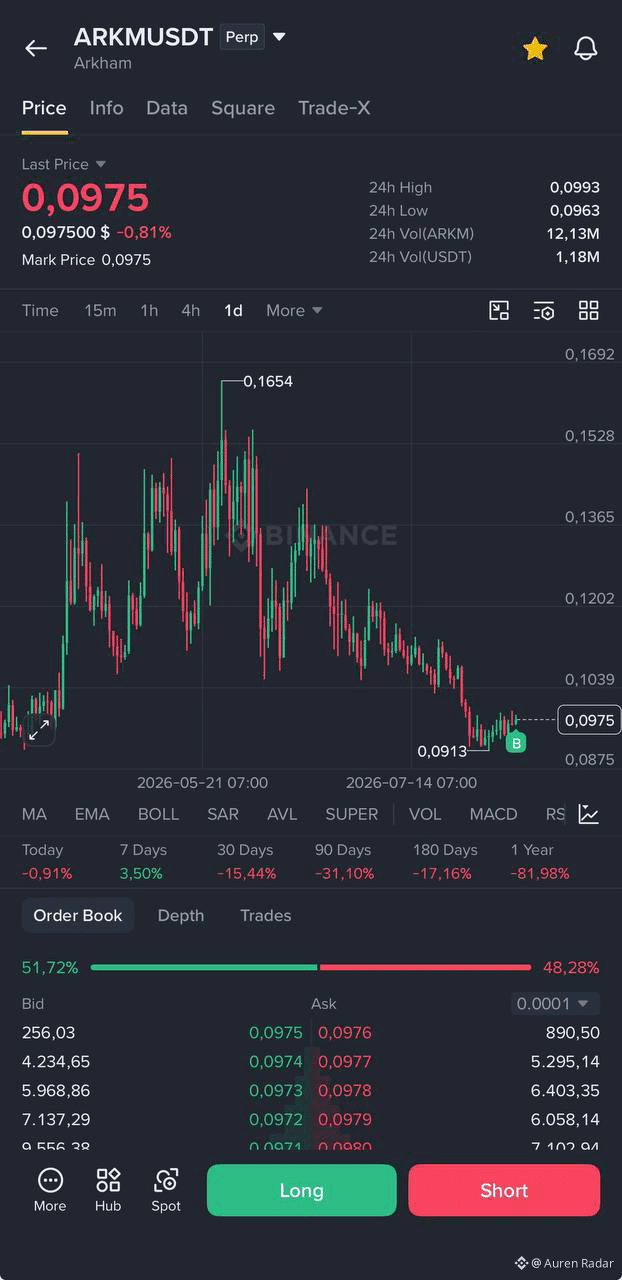
Task: Tap the bid/ask ratio bar
Action: (x=311, y=967)
